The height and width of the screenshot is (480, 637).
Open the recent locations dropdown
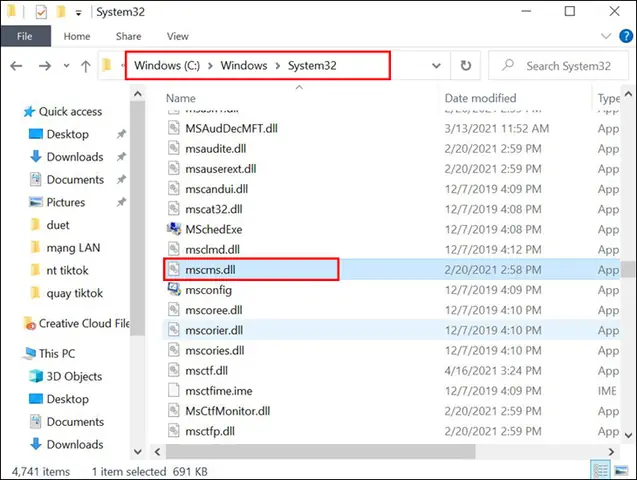tap(67, 65)
